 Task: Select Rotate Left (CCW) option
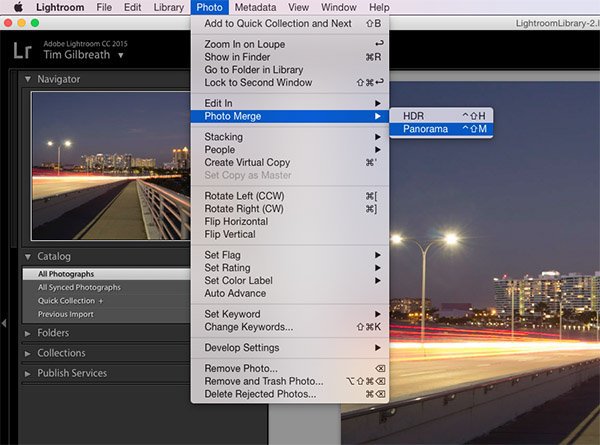click(x=244, y=196)
